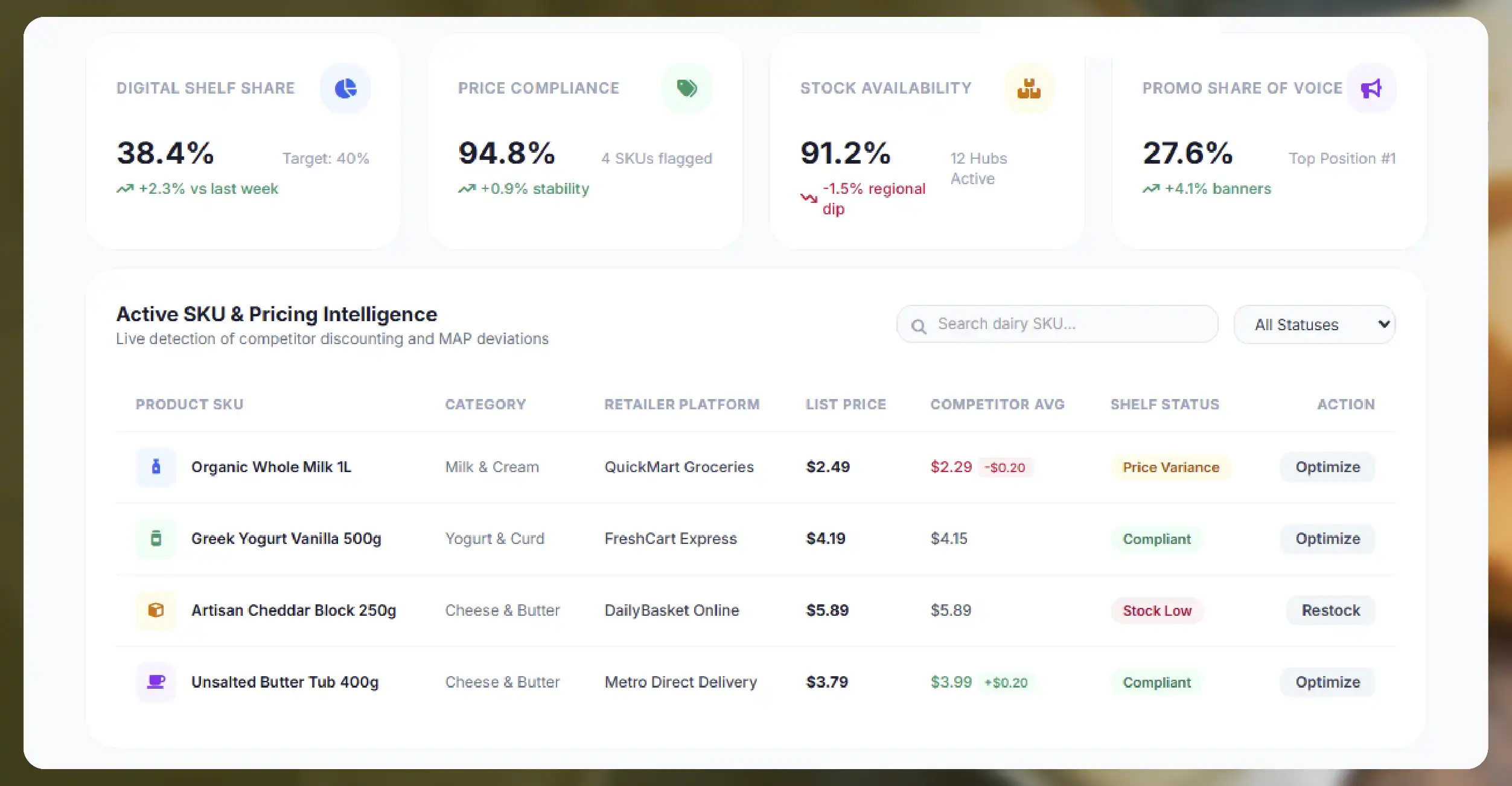Image resolution: width=1512 pixels, height=786 pixels.
Task: Click the Artisan Cheddar Block cube icon
Action: (x=156, y=610)
